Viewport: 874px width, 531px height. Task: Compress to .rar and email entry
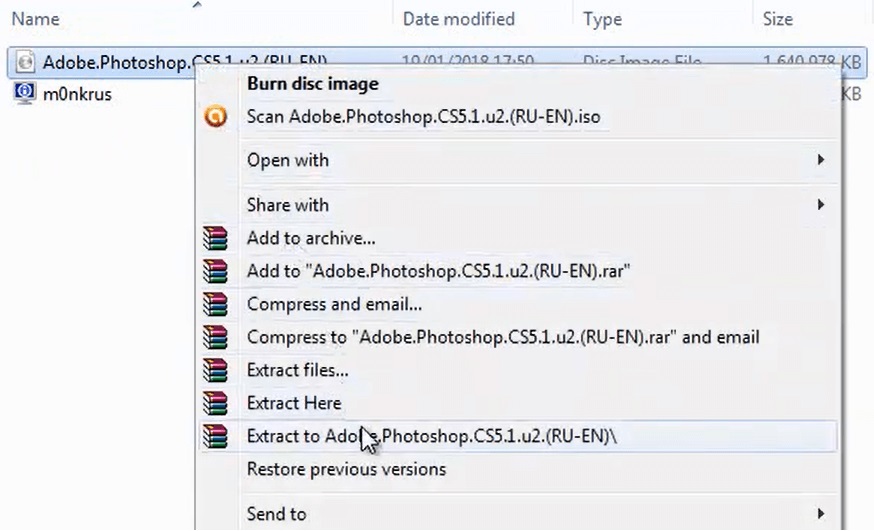[x=503, y=337]
